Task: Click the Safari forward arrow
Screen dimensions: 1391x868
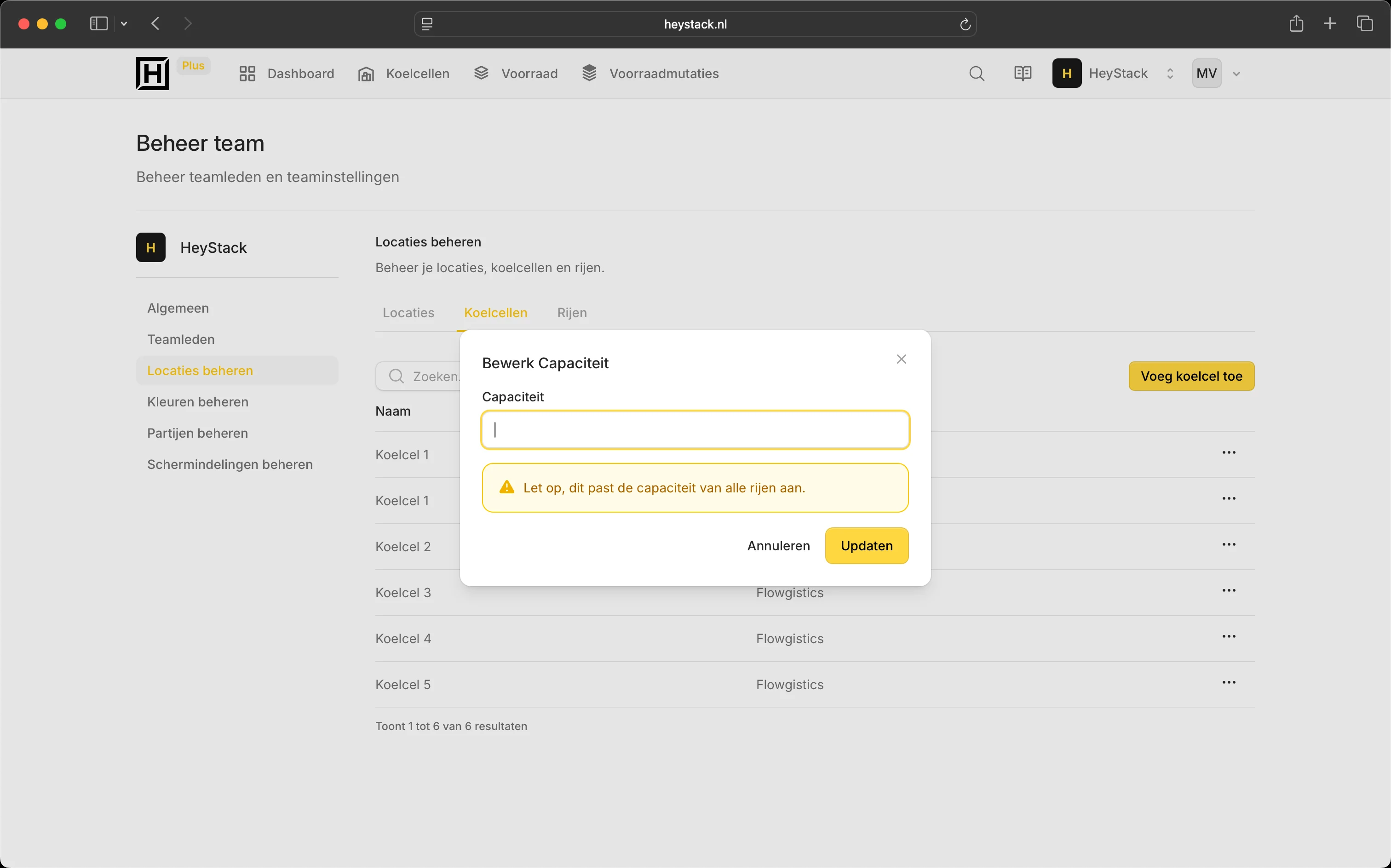Action: click(x=188, y=23)
